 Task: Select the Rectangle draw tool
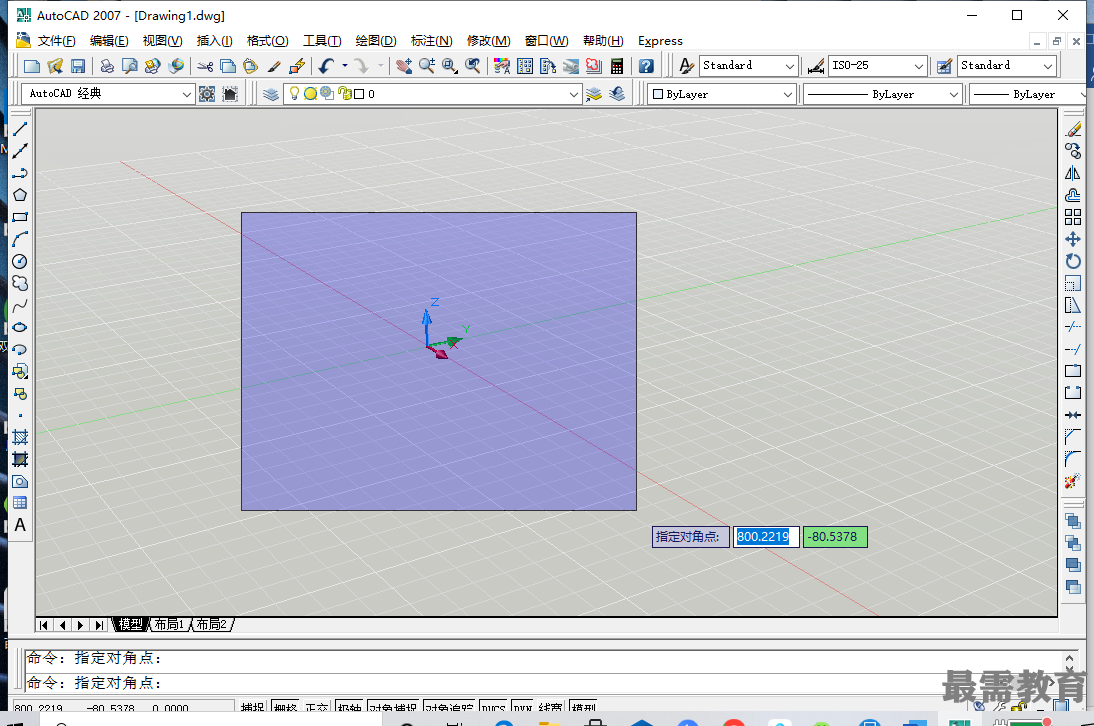(x=20, y=217)
